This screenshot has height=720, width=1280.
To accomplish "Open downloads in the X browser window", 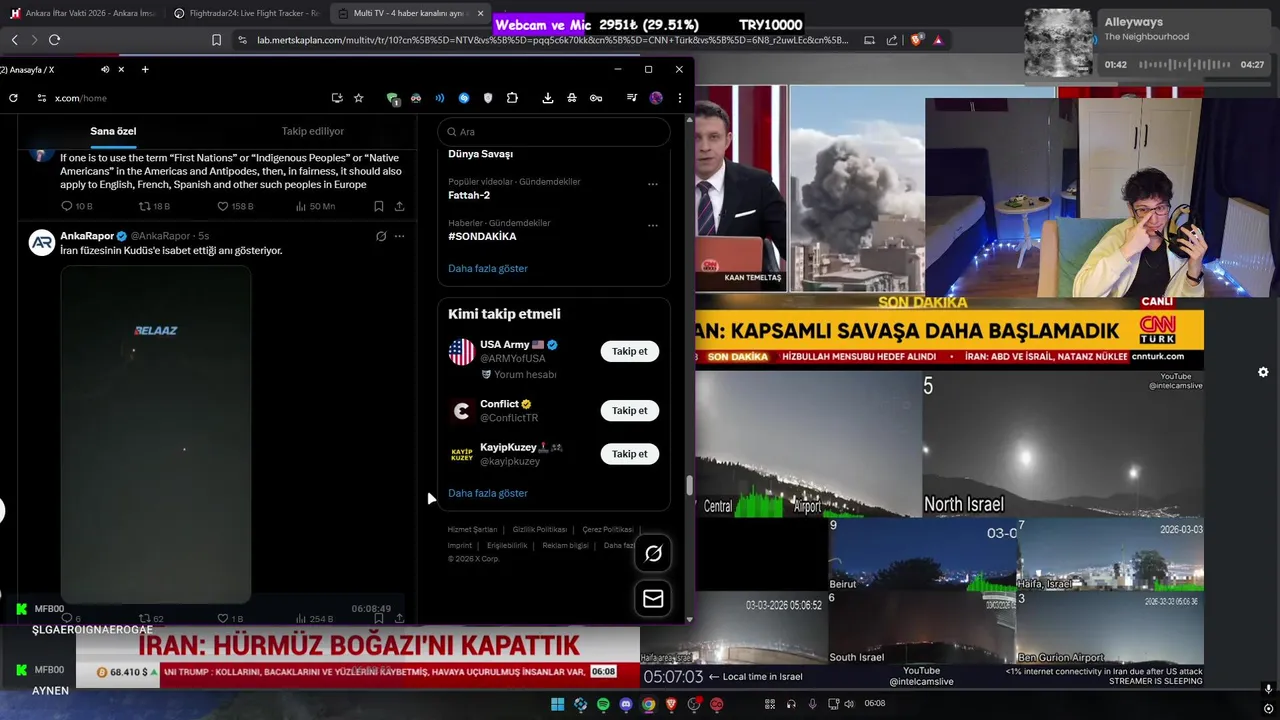I will (548, 98).
